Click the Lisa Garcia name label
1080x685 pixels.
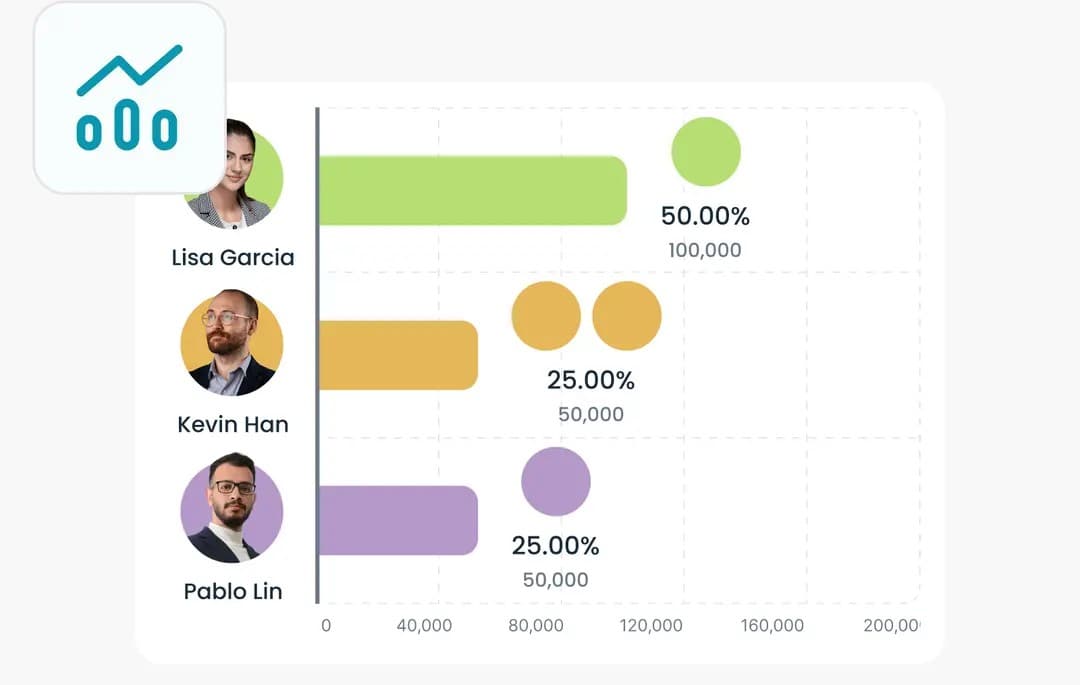(233, 258)
